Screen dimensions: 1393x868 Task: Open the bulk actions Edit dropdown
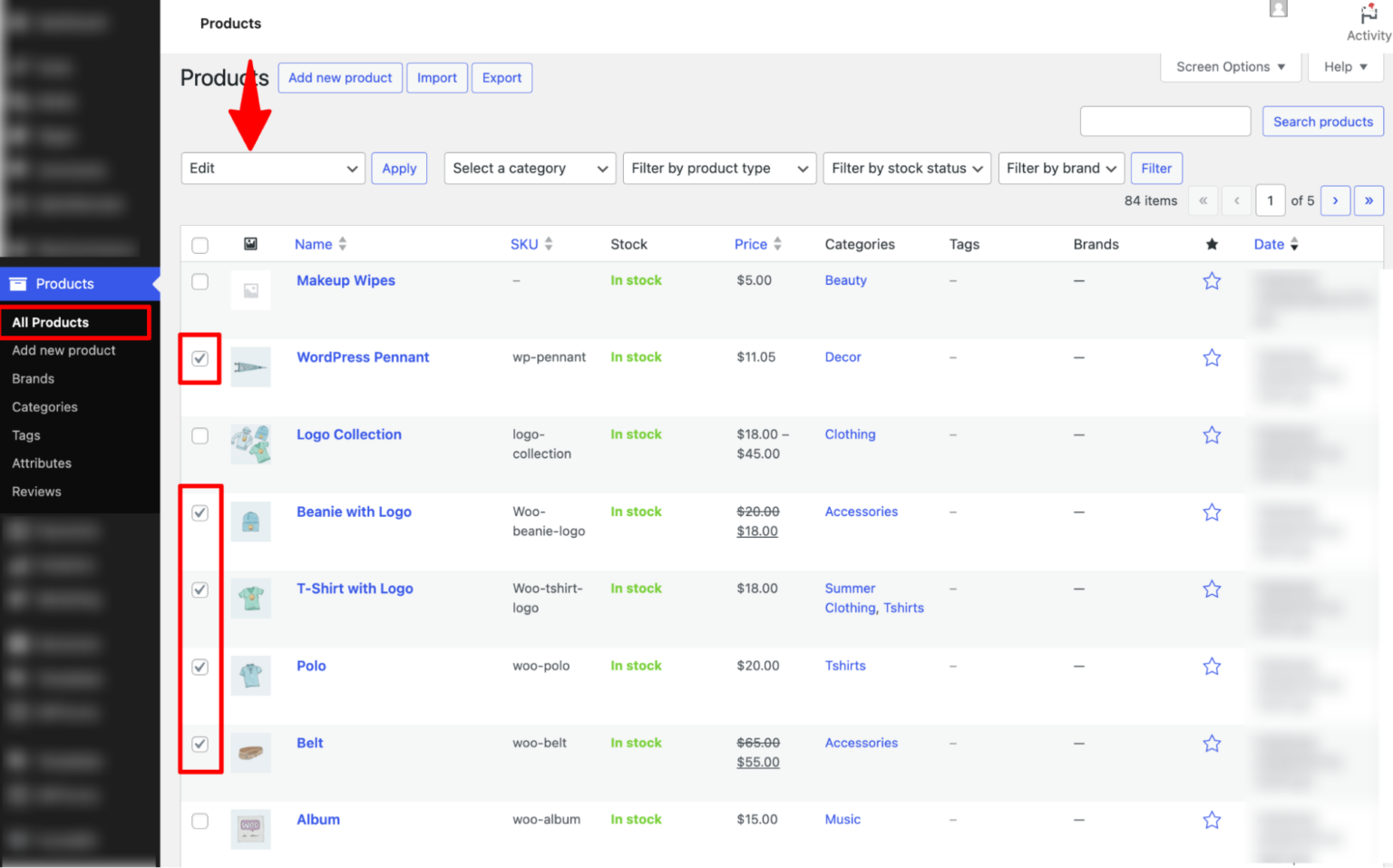[272, 168]
